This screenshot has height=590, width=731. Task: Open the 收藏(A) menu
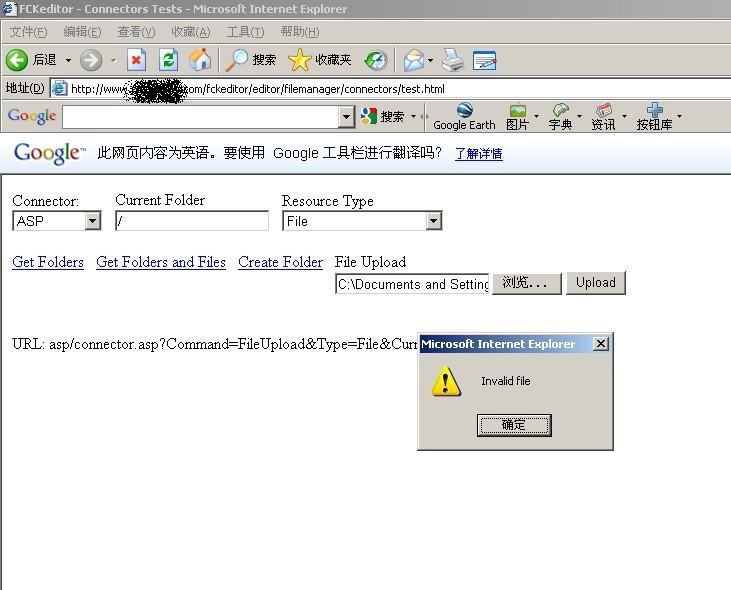191,32
